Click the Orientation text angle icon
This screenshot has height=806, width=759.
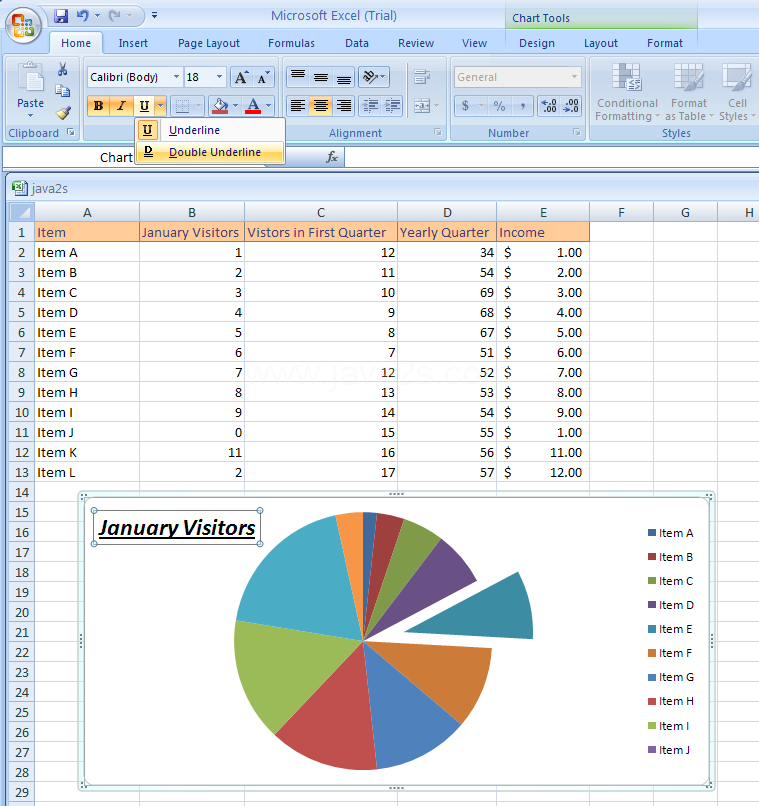click(374, 77)
